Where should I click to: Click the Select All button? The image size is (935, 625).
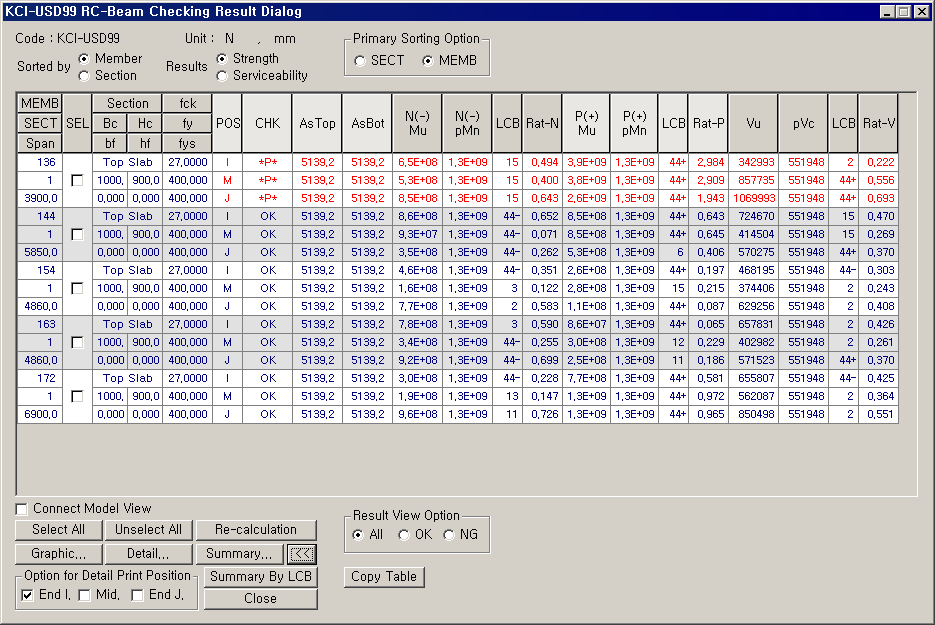pyautogui.click(x=58, y=530)
